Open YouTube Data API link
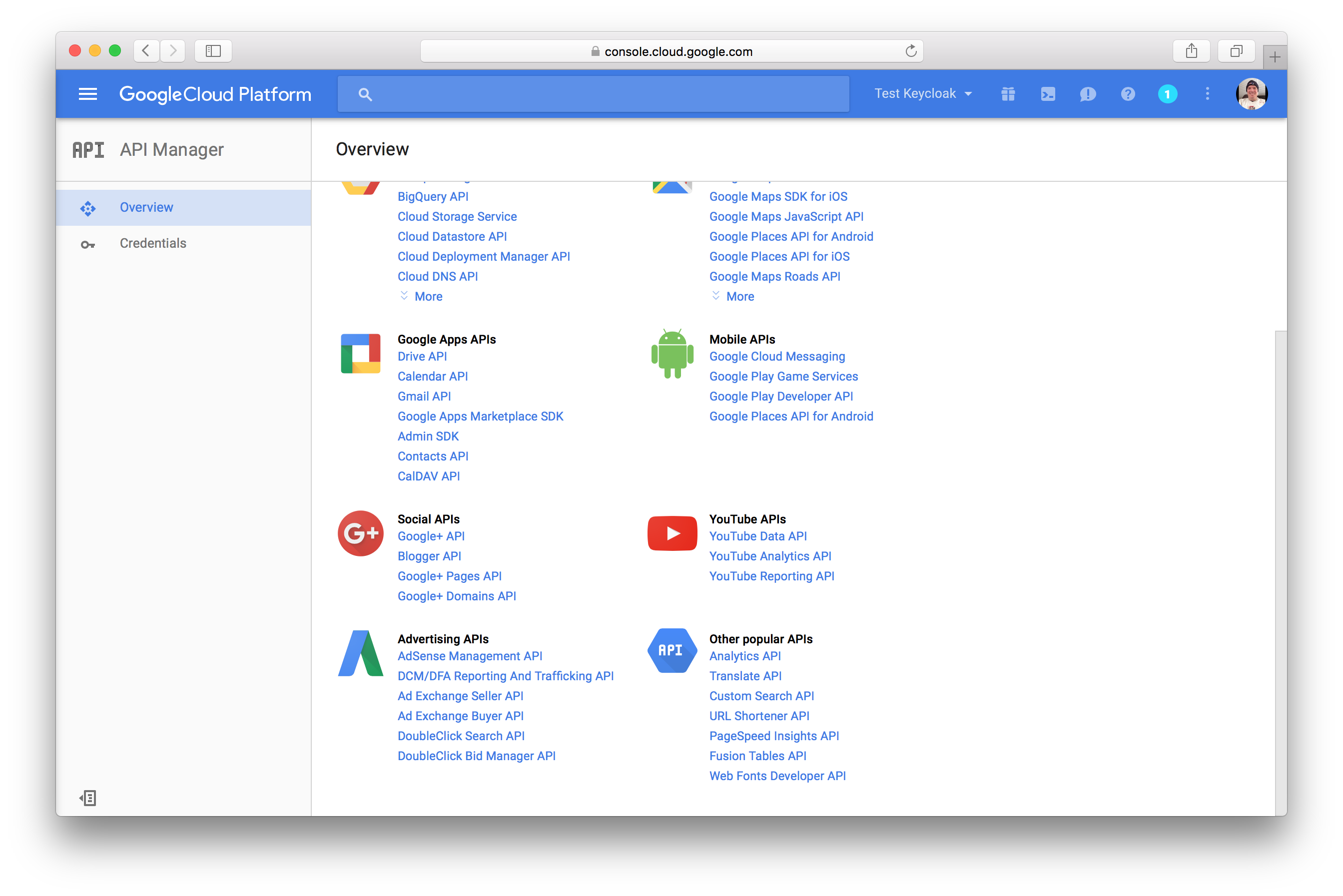Screen dimensions: 1343x896 [757, 536]
